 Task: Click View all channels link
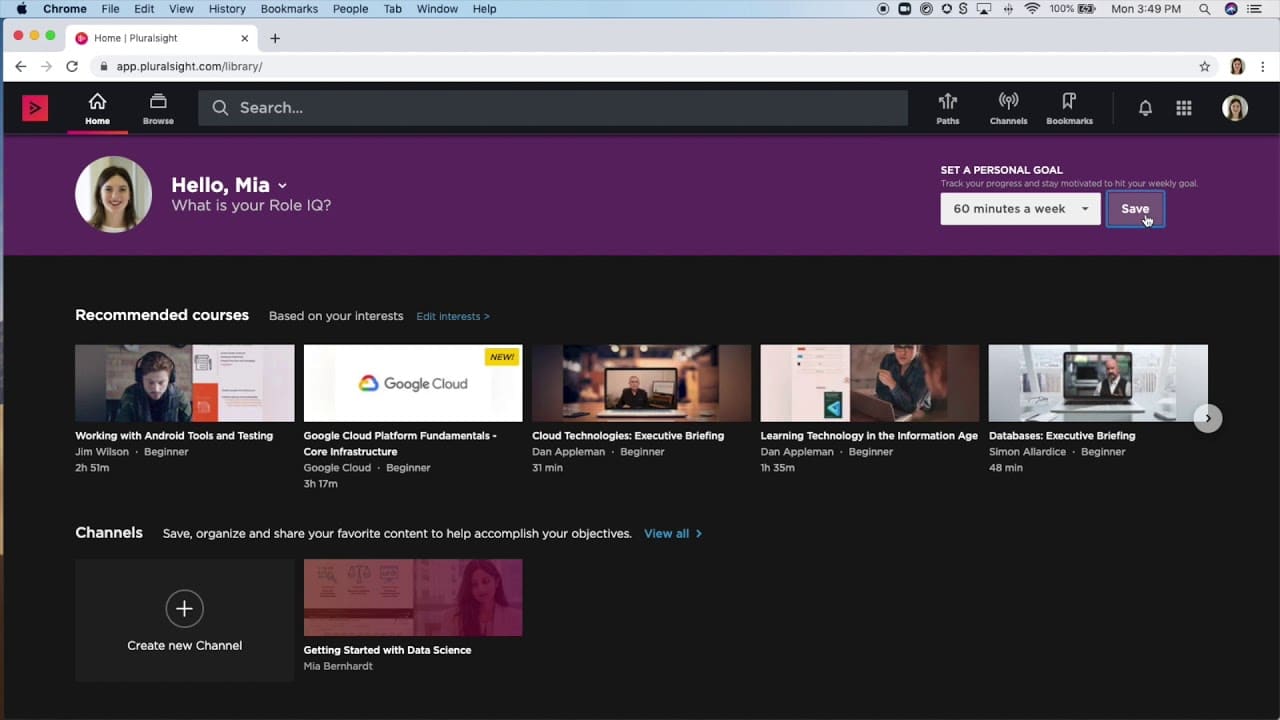(673, 533)
